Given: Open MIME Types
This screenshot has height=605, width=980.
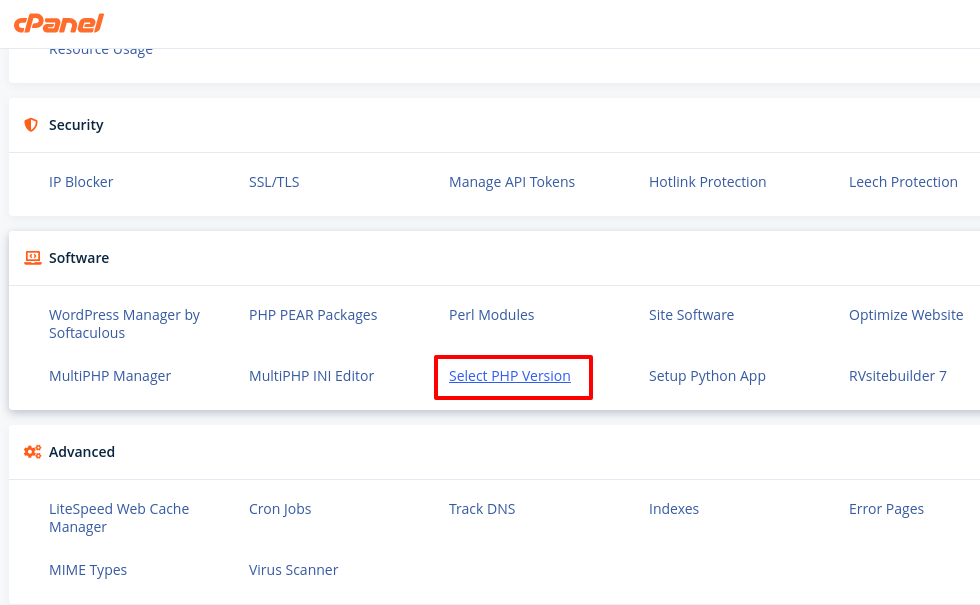Looking at the screenshot, I should point(88,570).
